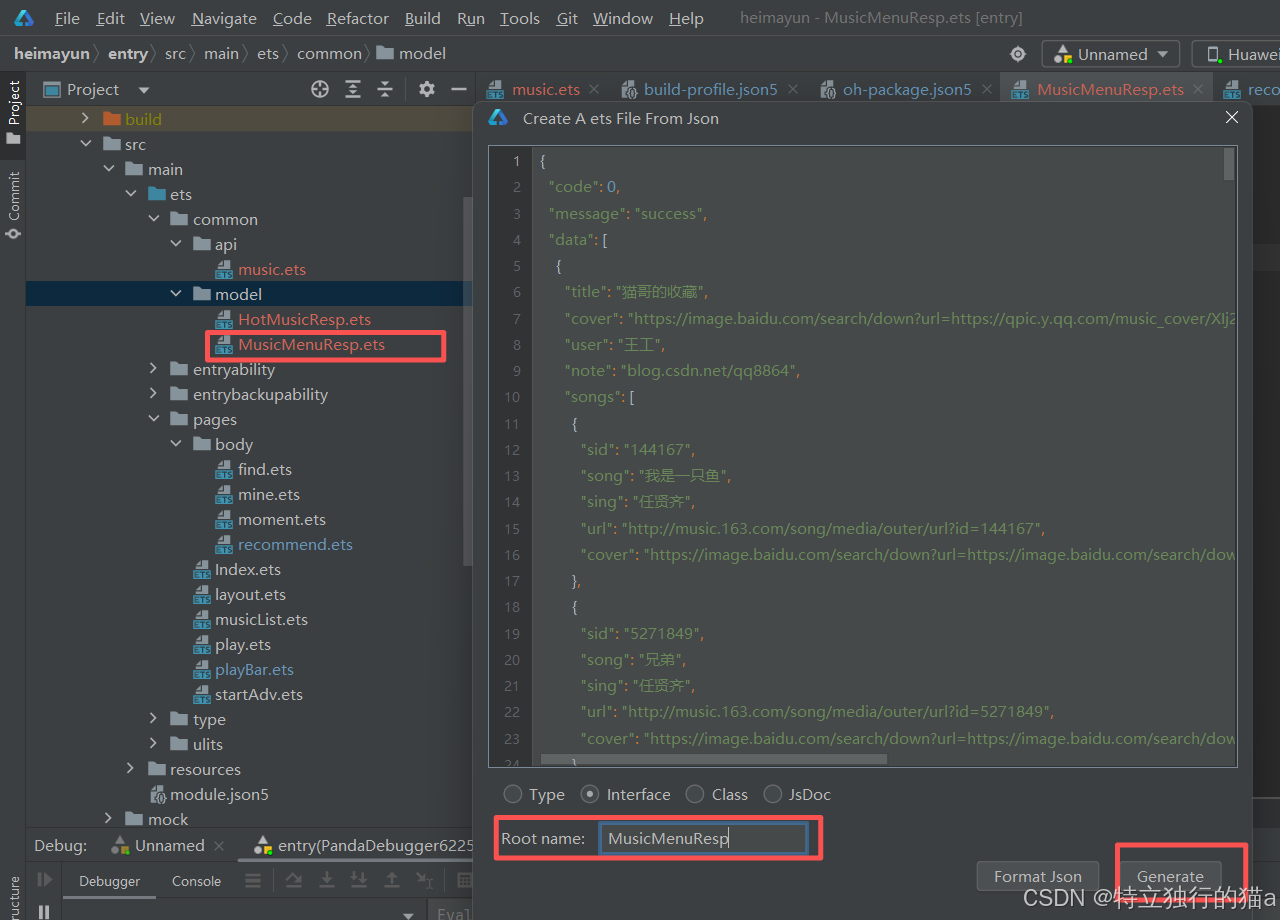Close the build-profile.json5 editor tab
This screenshot has height=920, width=1280.
[793, 89]
